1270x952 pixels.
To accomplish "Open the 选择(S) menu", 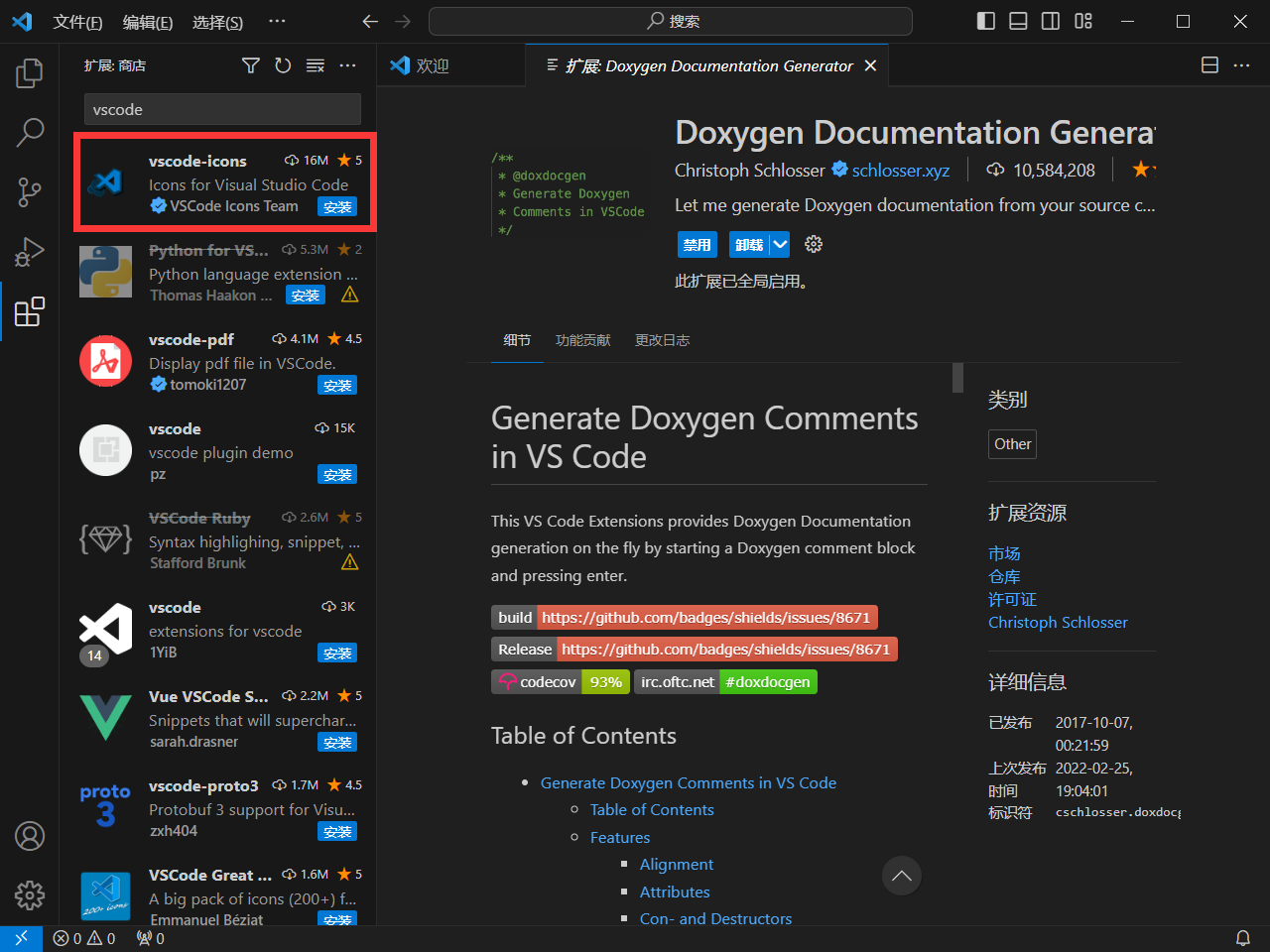I will (217, 22).
